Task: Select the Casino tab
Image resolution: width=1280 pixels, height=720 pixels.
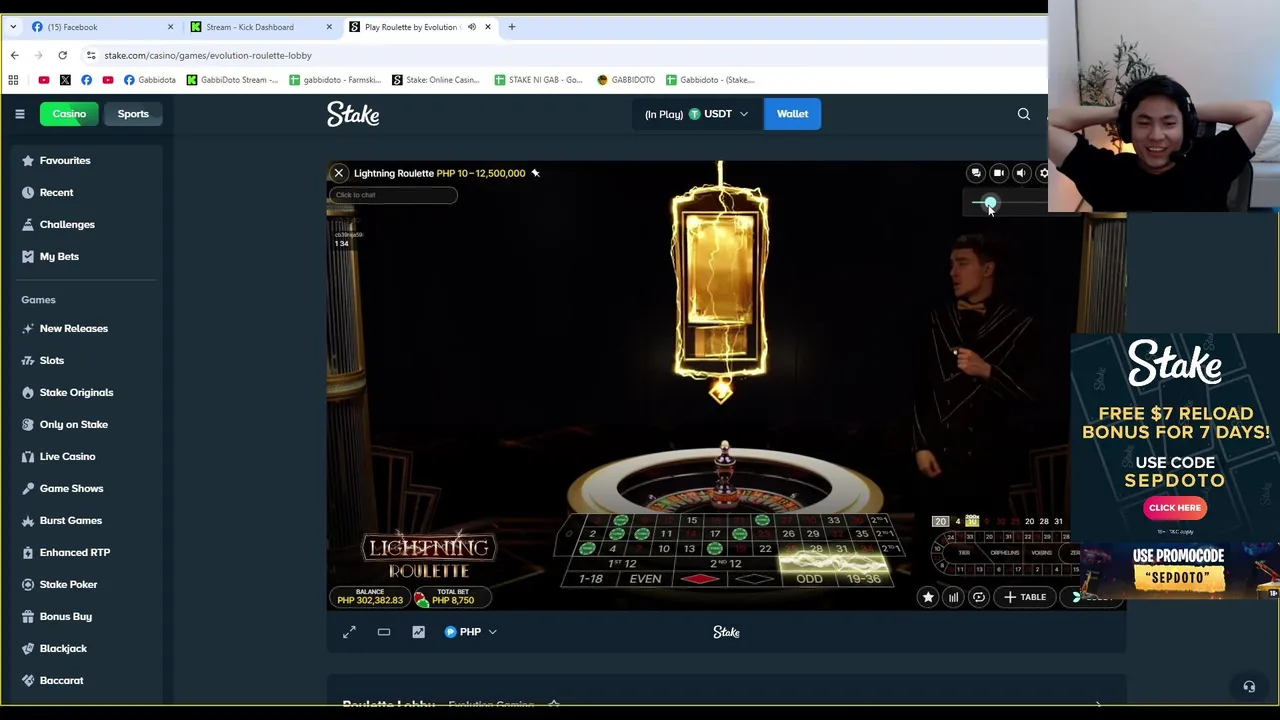Action: pyautogui.click(x=69, y=114)
